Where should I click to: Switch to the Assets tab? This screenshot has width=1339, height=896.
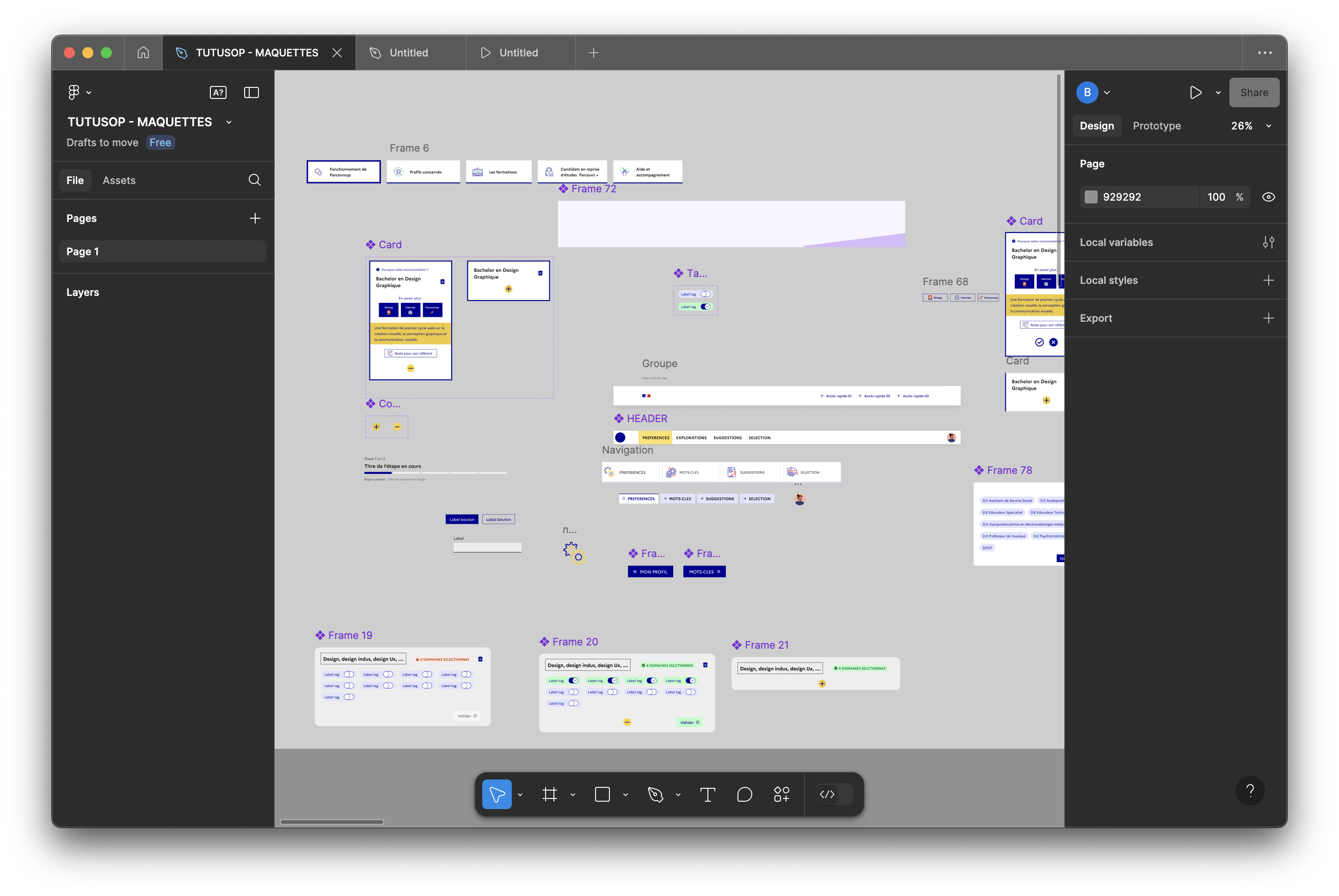tap(119, 181)
